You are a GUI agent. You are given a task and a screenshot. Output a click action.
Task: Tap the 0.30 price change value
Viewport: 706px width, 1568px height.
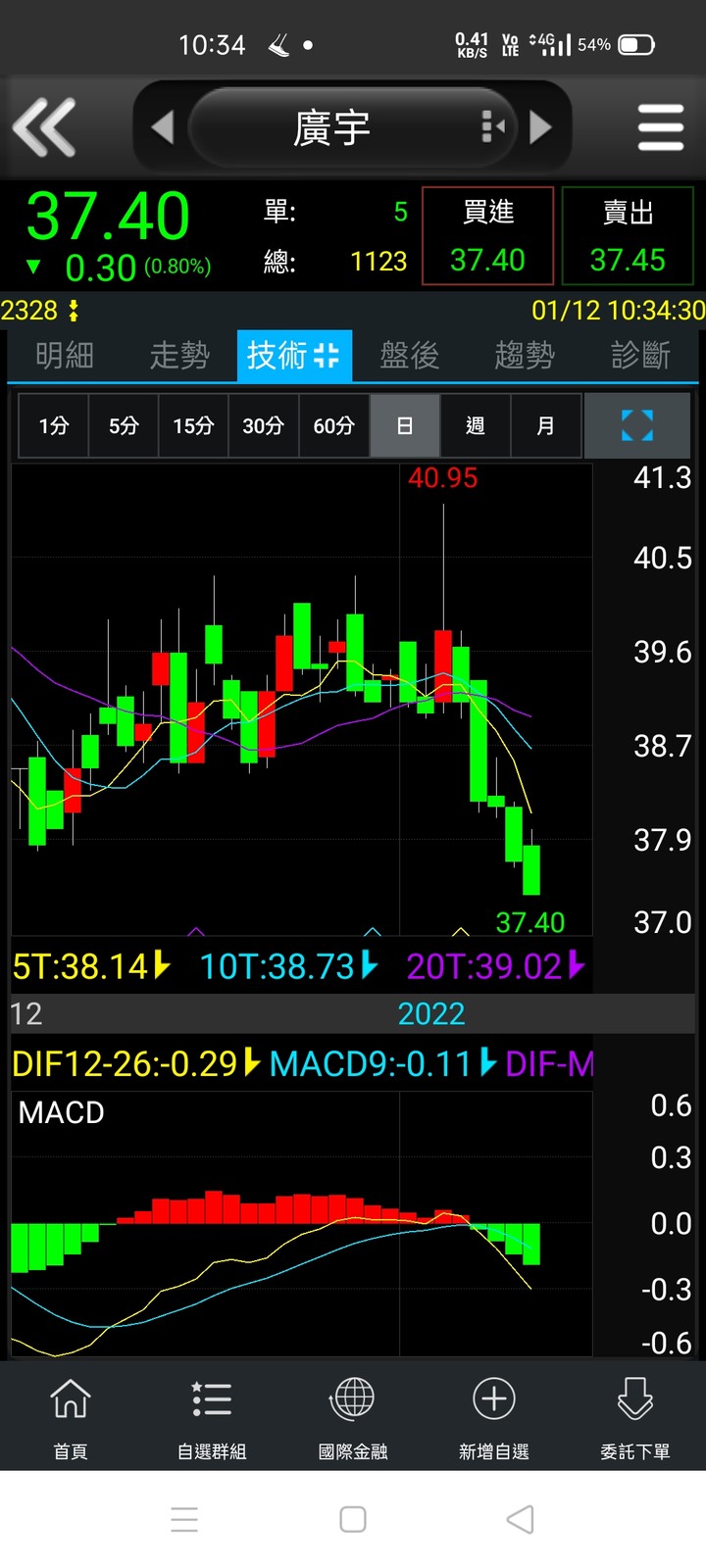[x=101, y=268]
